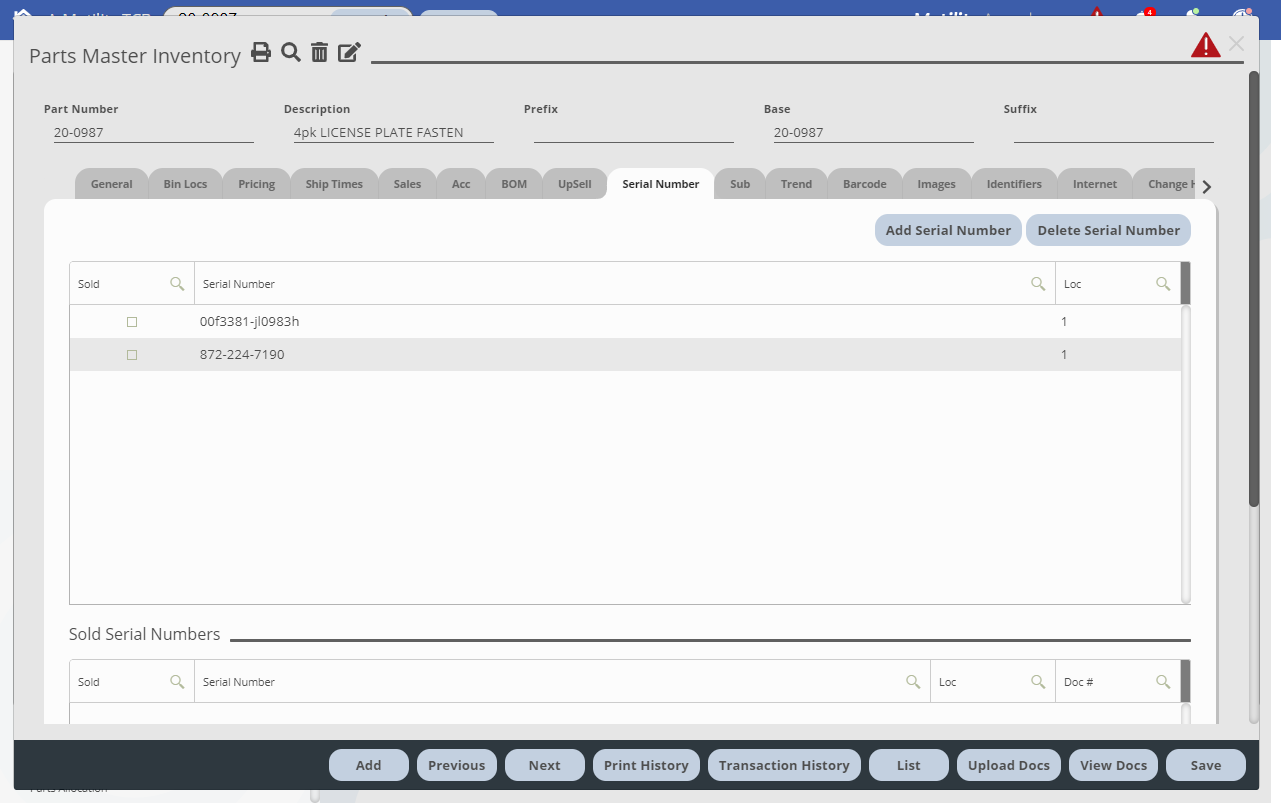Toggle the Sold checkbox for serial 872-224-7190
Image resolution: width=1281 pixels, height=803 pixels.
tap(132, 354)
